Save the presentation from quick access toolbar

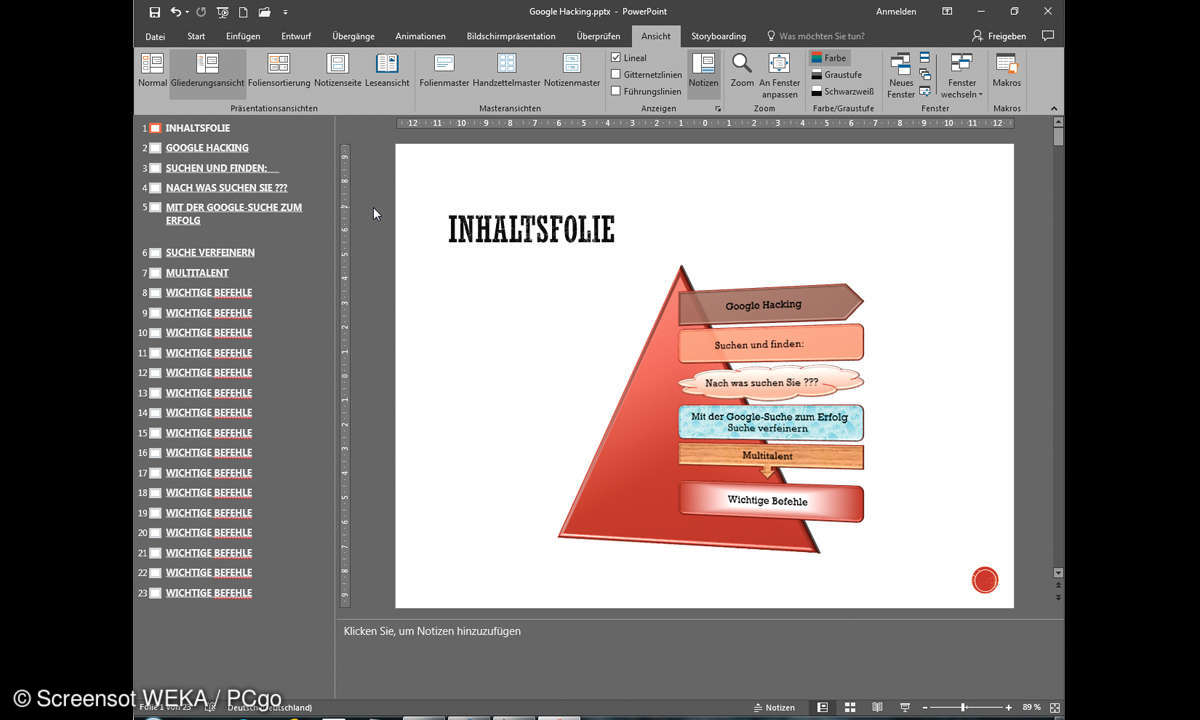coord(154,12)
